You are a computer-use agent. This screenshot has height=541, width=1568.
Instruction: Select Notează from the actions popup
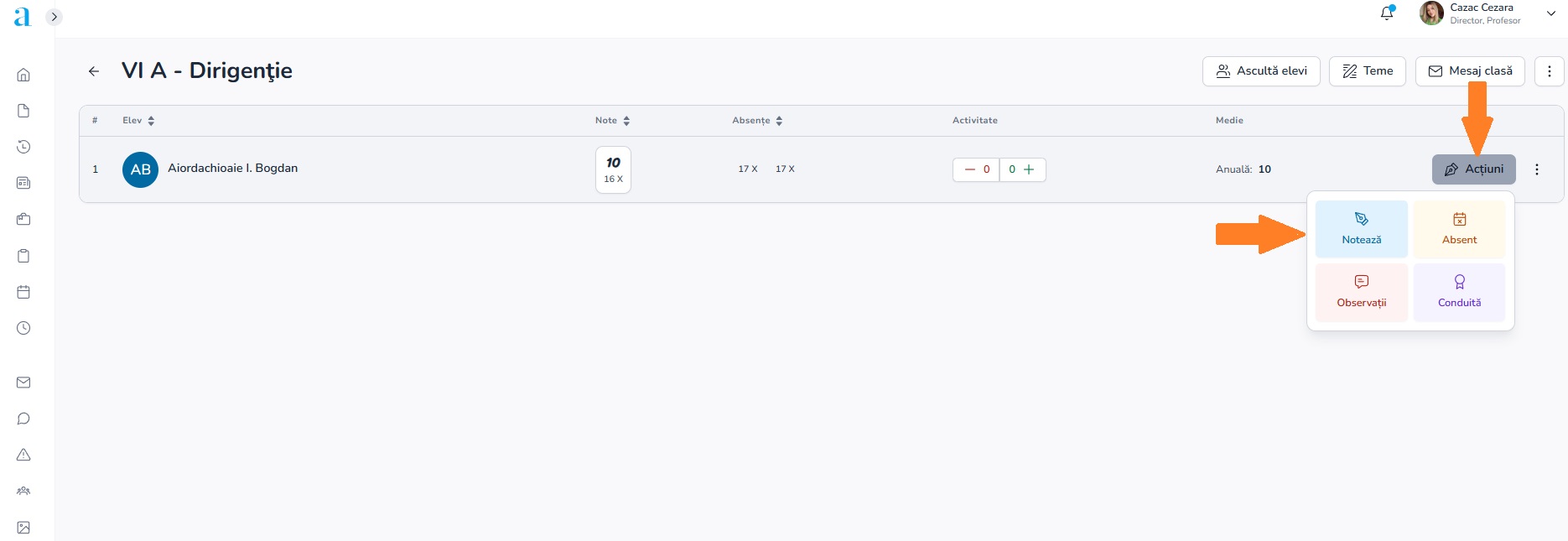[1361, 229]
